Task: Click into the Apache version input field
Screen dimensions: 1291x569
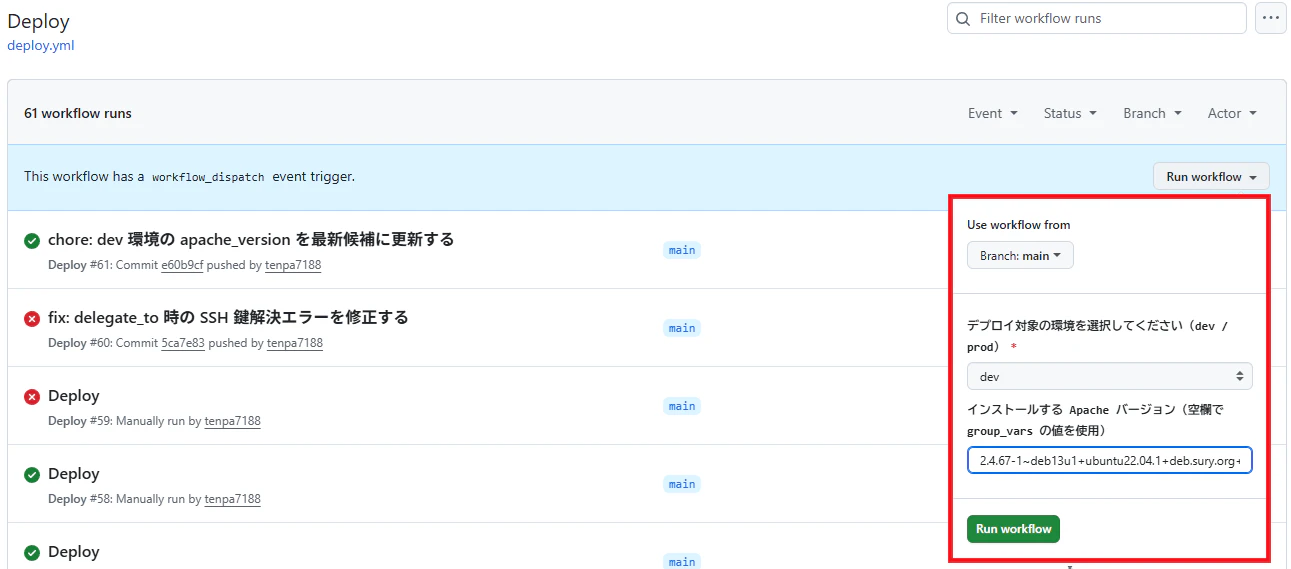Action: pyautogui.click(x=1109, y=460)
